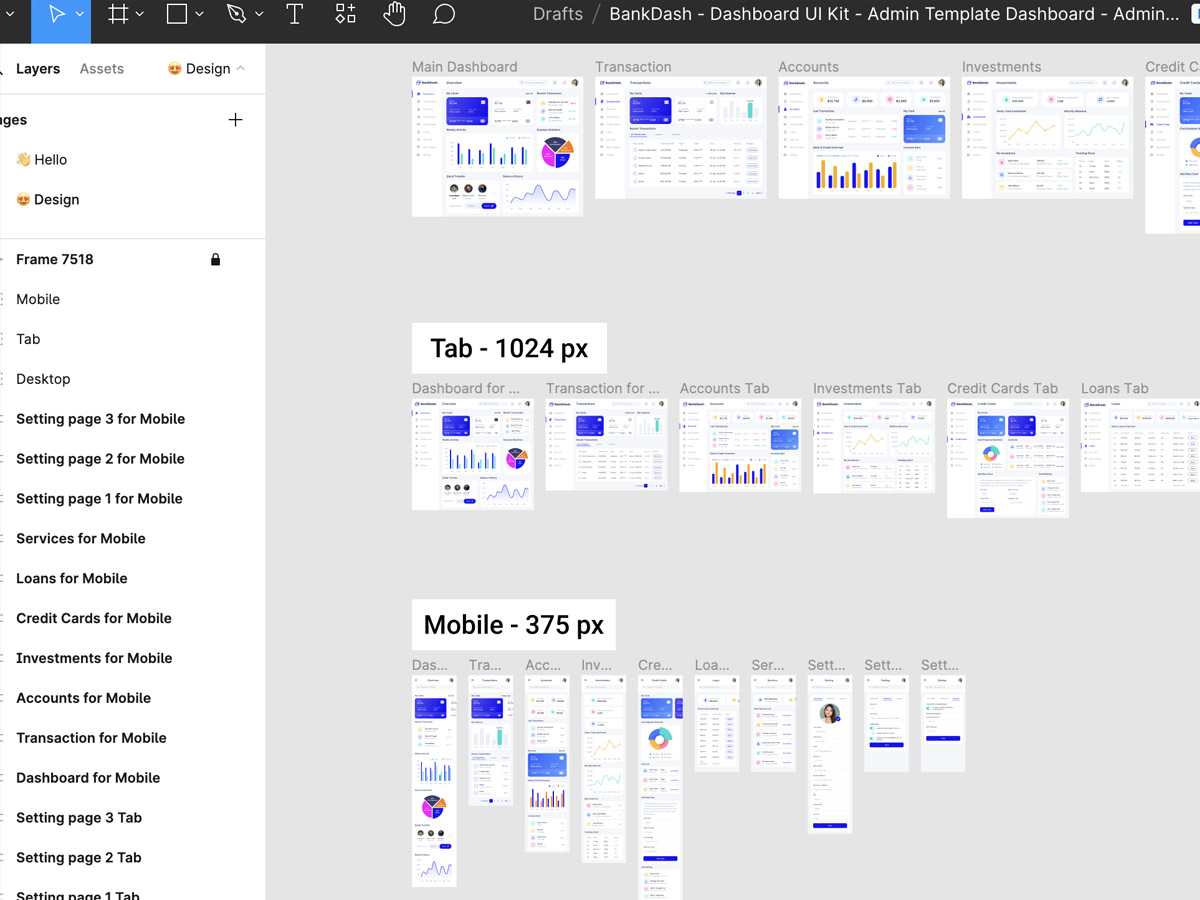Select the Main Dashboard frame thumbnail
The image size is (1200, 900).
tap(497, 146)
